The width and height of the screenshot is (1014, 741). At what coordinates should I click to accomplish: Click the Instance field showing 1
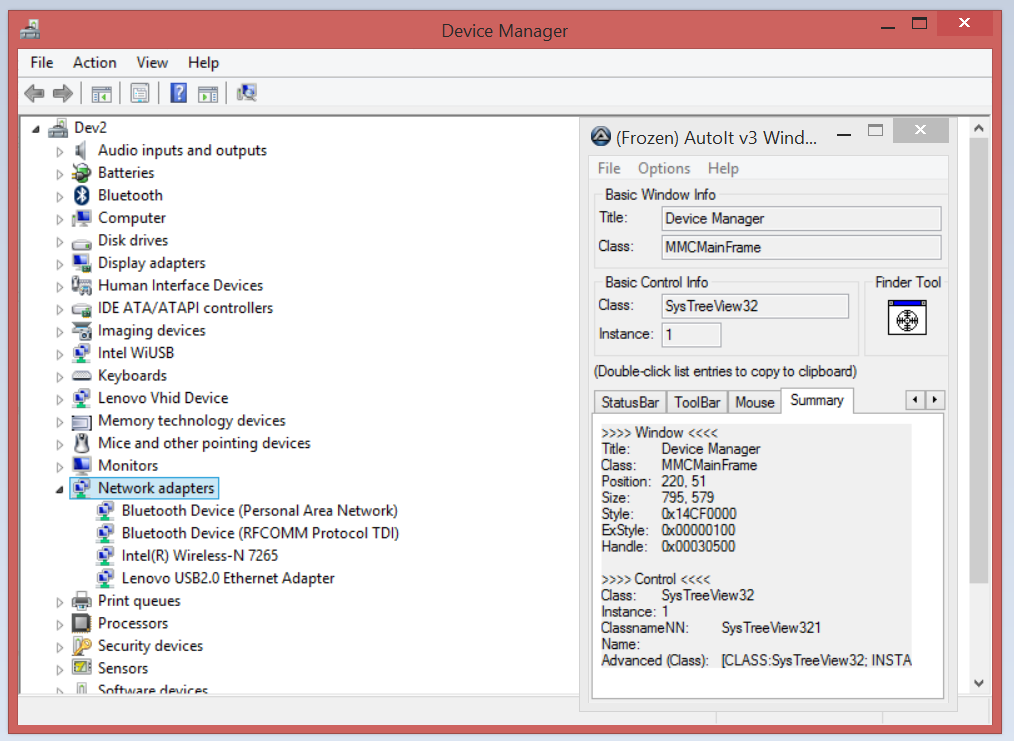coord(691,334)
